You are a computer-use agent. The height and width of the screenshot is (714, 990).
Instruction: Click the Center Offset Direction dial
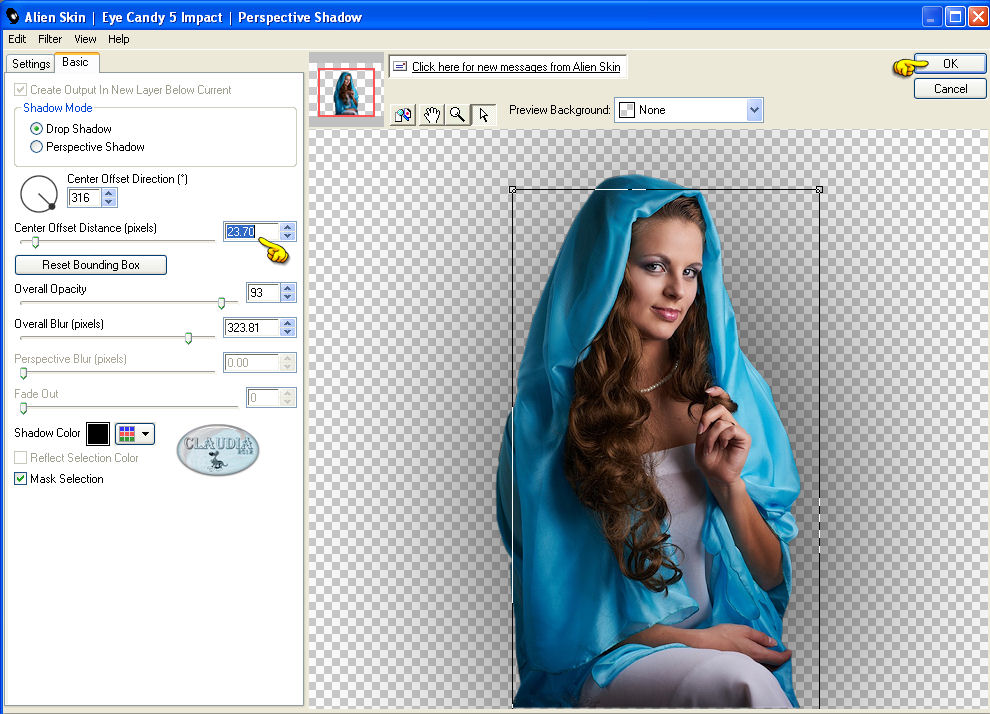click(39, 194)
